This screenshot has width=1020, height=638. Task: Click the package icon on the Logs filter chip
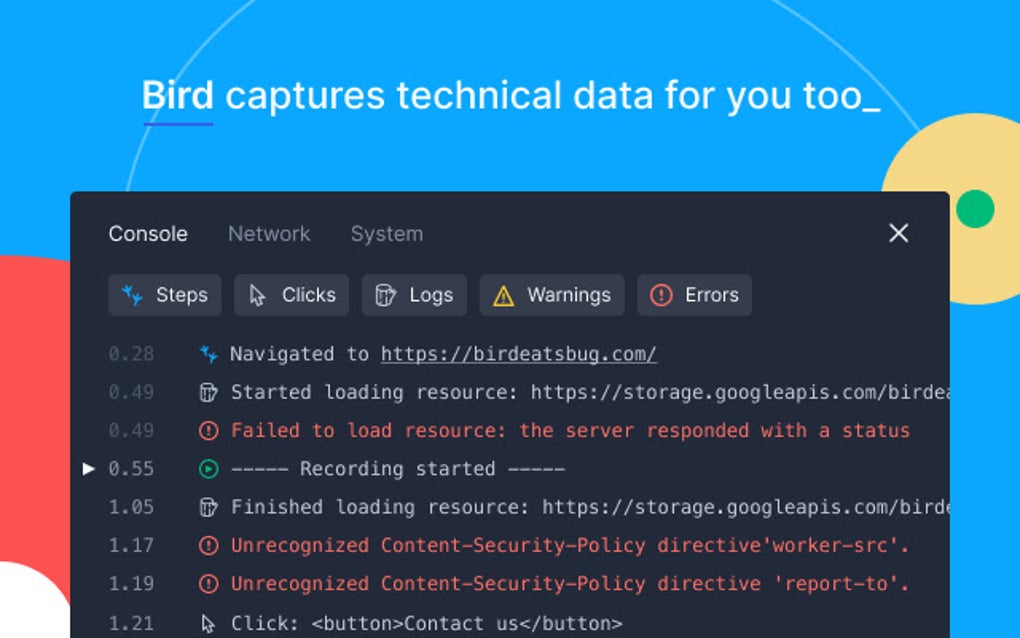pos(383,295)
